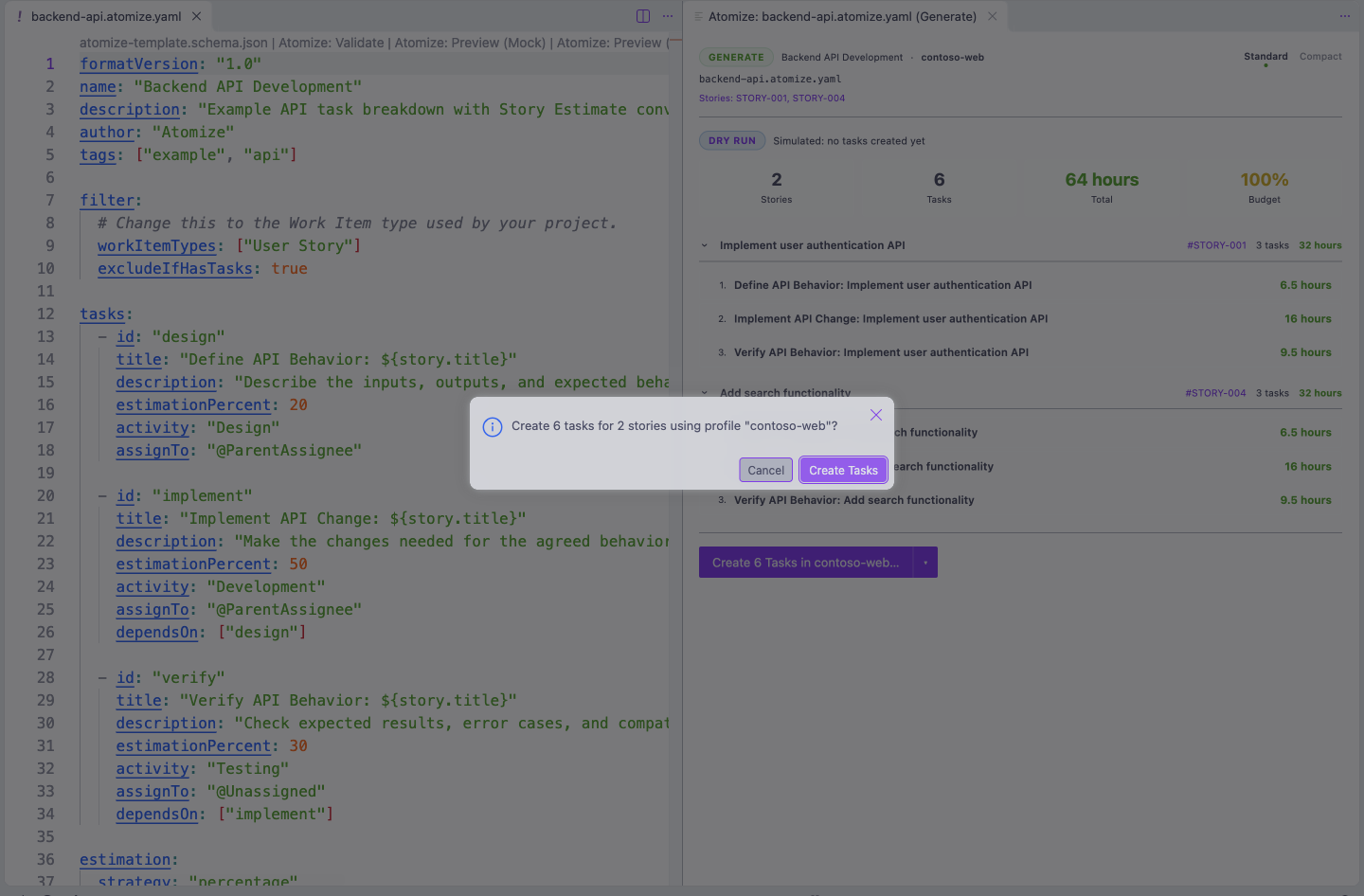Click the 6 Tasks stat
The height and width of the screenshot is (896, 1364).
939,188
